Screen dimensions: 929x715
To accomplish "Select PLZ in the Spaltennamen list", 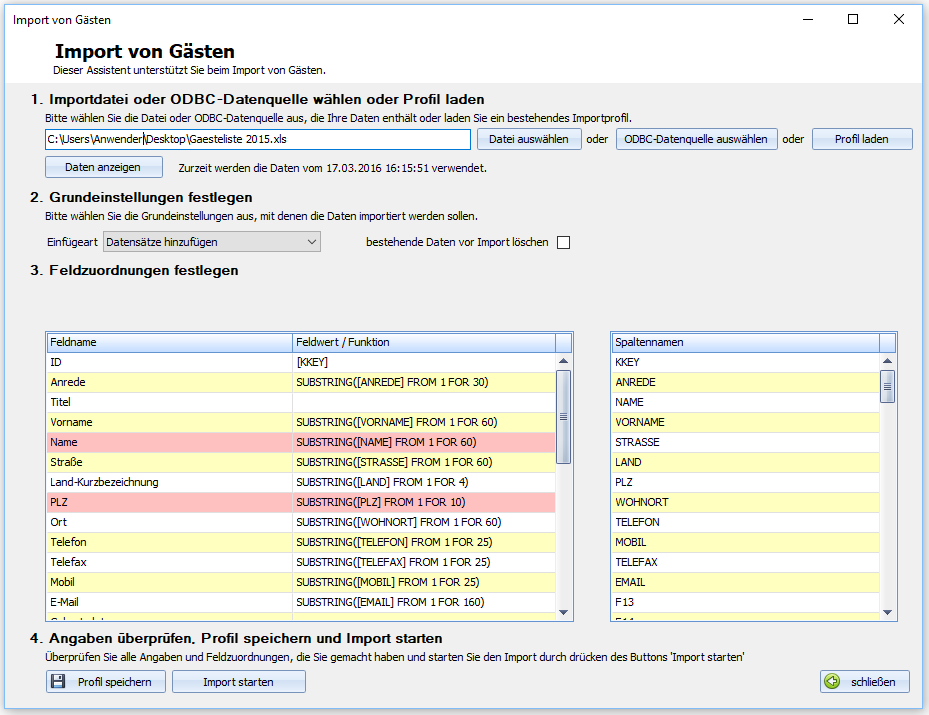I will pos(745,482).
